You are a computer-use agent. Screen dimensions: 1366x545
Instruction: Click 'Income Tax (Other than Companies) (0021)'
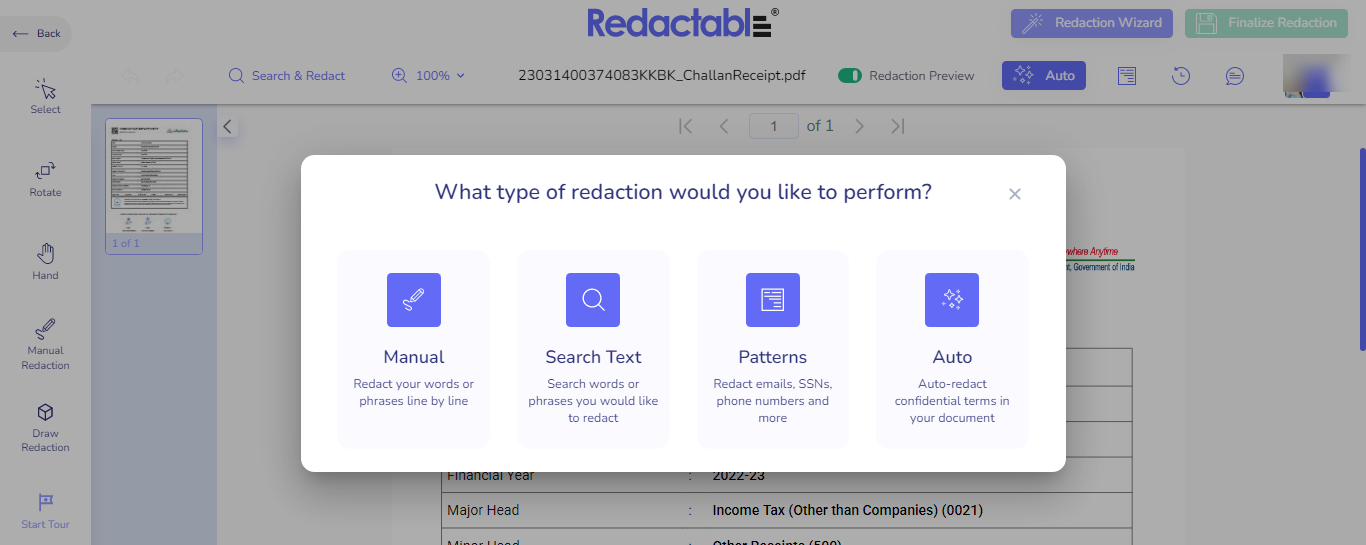coord(848,510)
